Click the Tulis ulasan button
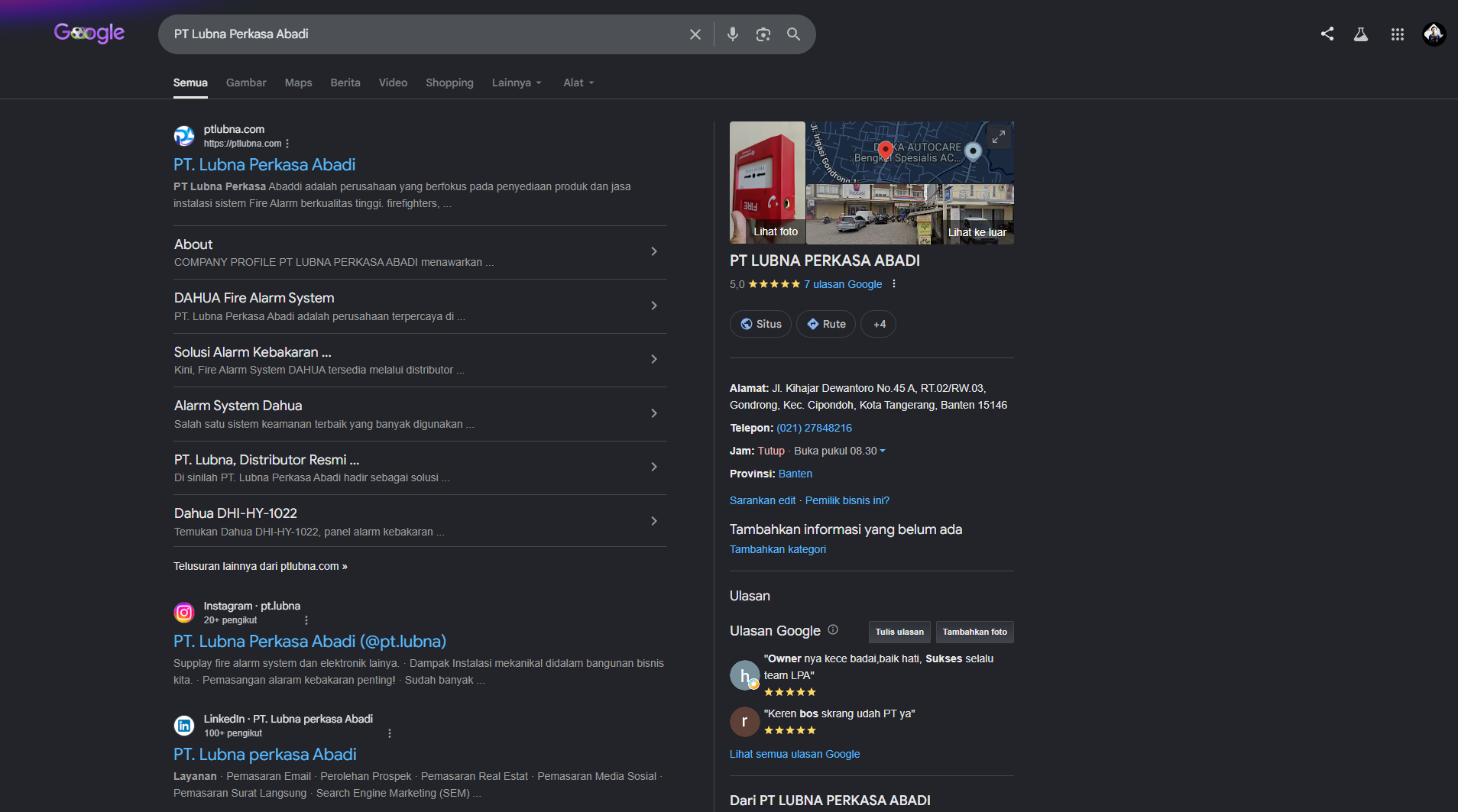Viewport: 1458px width, 812px height. pos(899,632)
